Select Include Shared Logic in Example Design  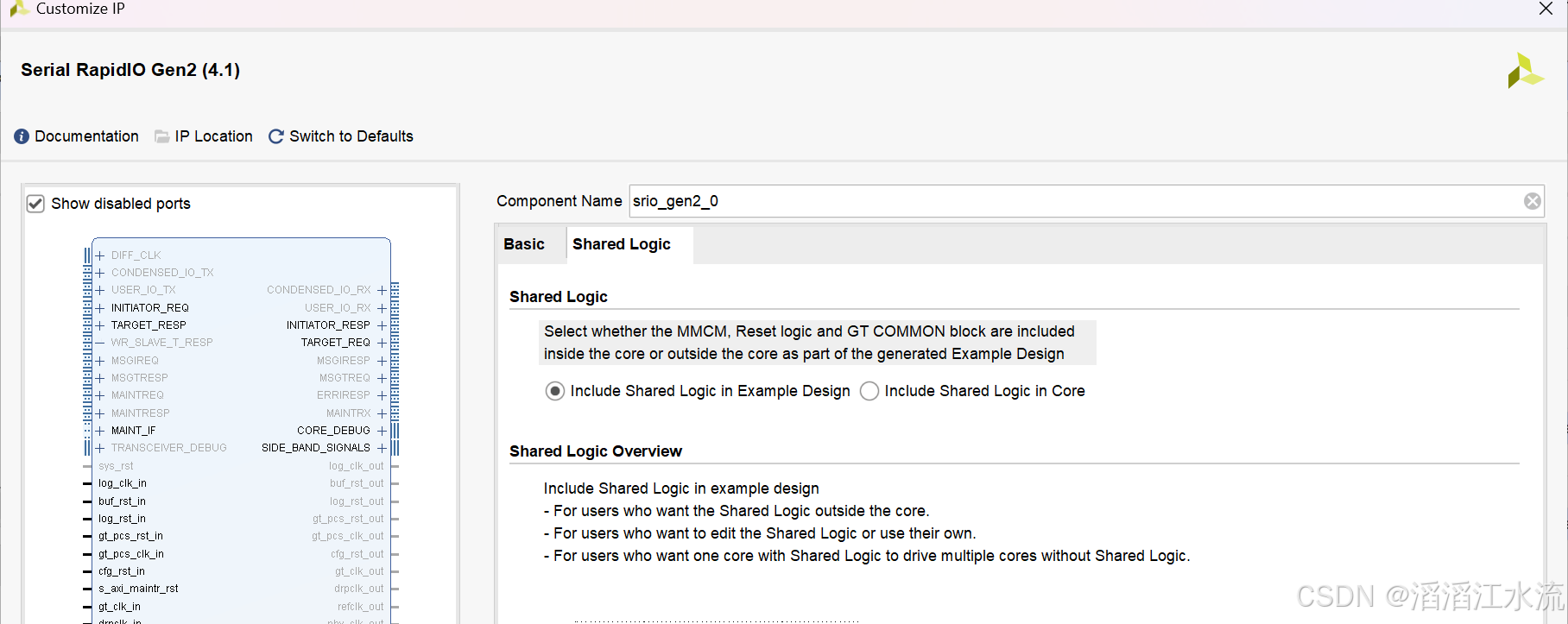pyautogui.click(x=555, y=391)
